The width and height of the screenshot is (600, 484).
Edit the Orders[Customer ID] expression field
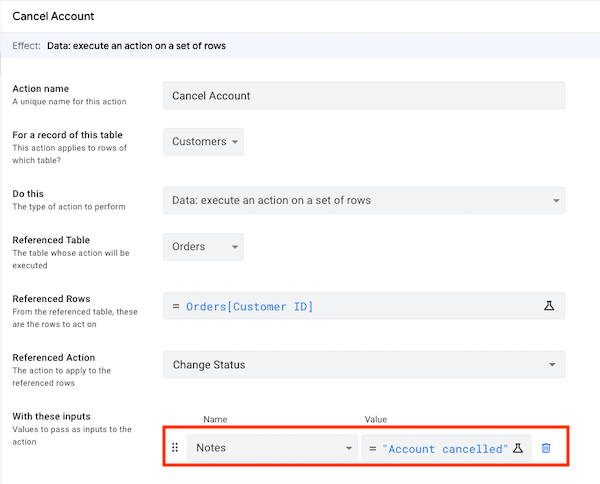[350, 306]
